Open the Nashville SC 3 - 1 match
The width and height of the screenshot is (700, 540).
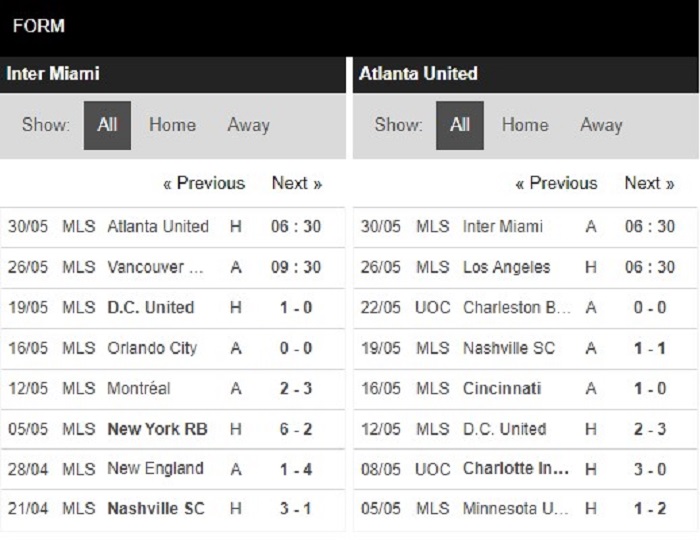coord(172,509)
